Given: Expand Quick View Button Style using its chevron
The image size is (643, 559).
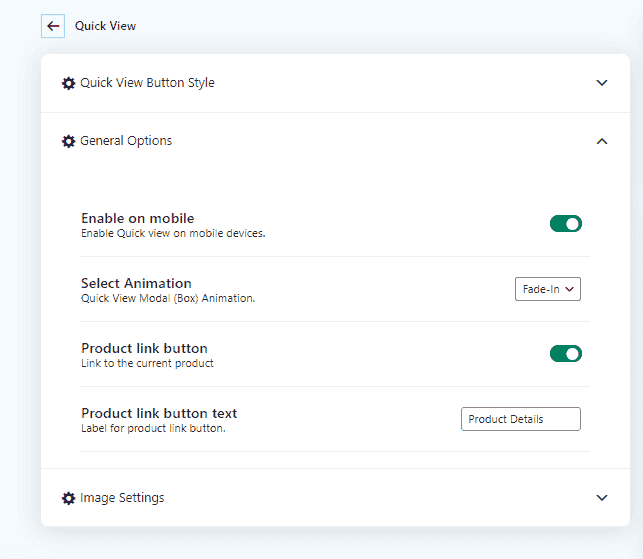Looking at the screenshot, I should [x=601, y=83].
